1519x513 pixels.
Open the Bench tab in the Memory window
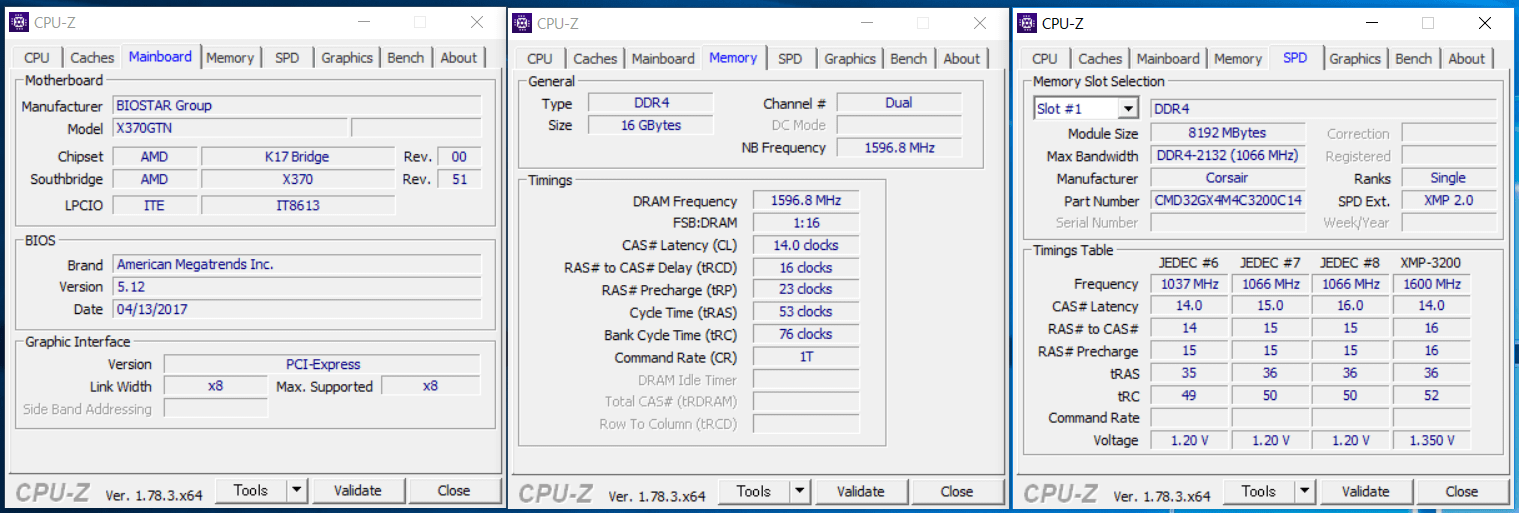click(908, 59)
